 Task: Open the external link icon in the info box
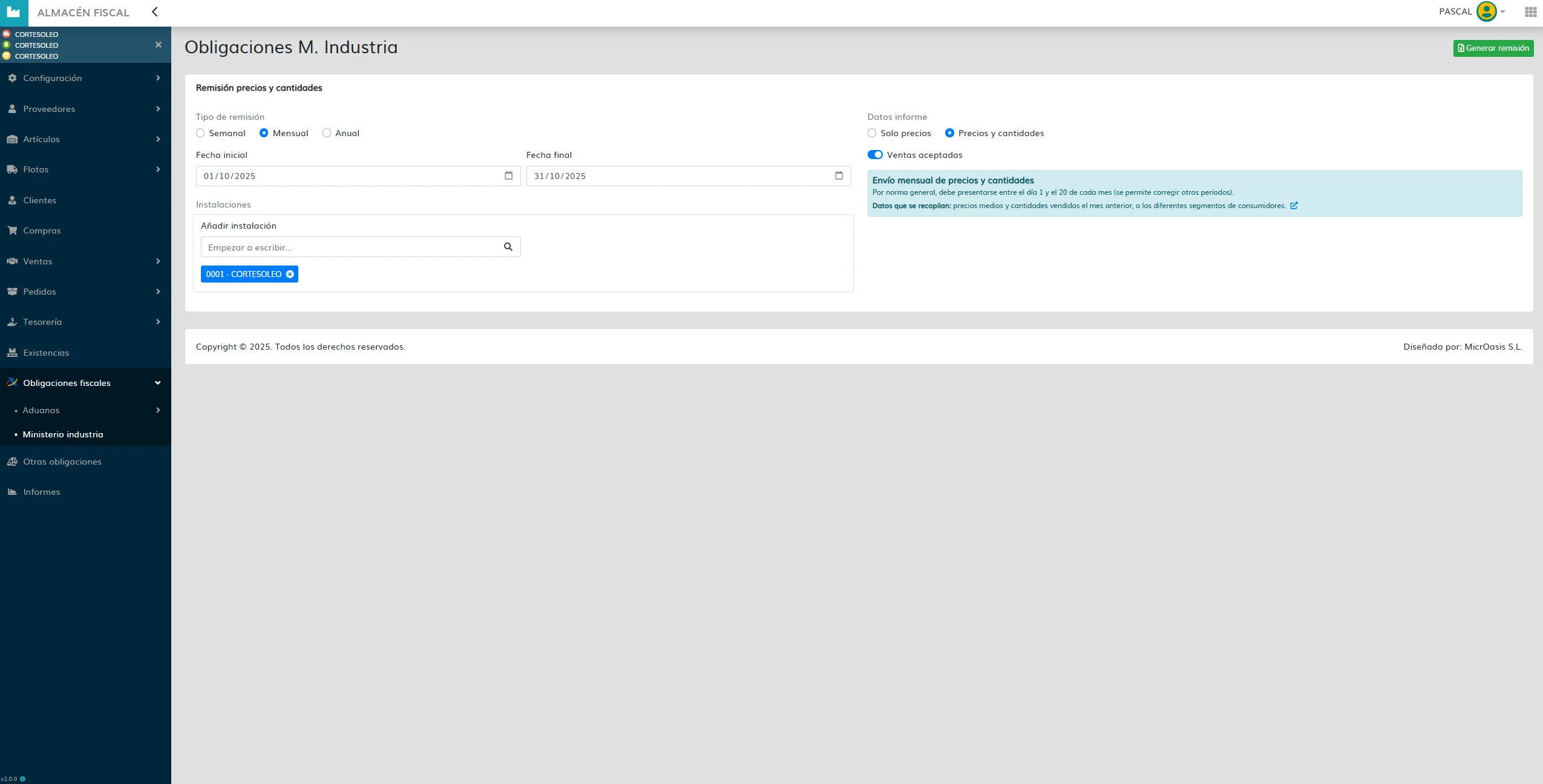(x=1294, y=206)
